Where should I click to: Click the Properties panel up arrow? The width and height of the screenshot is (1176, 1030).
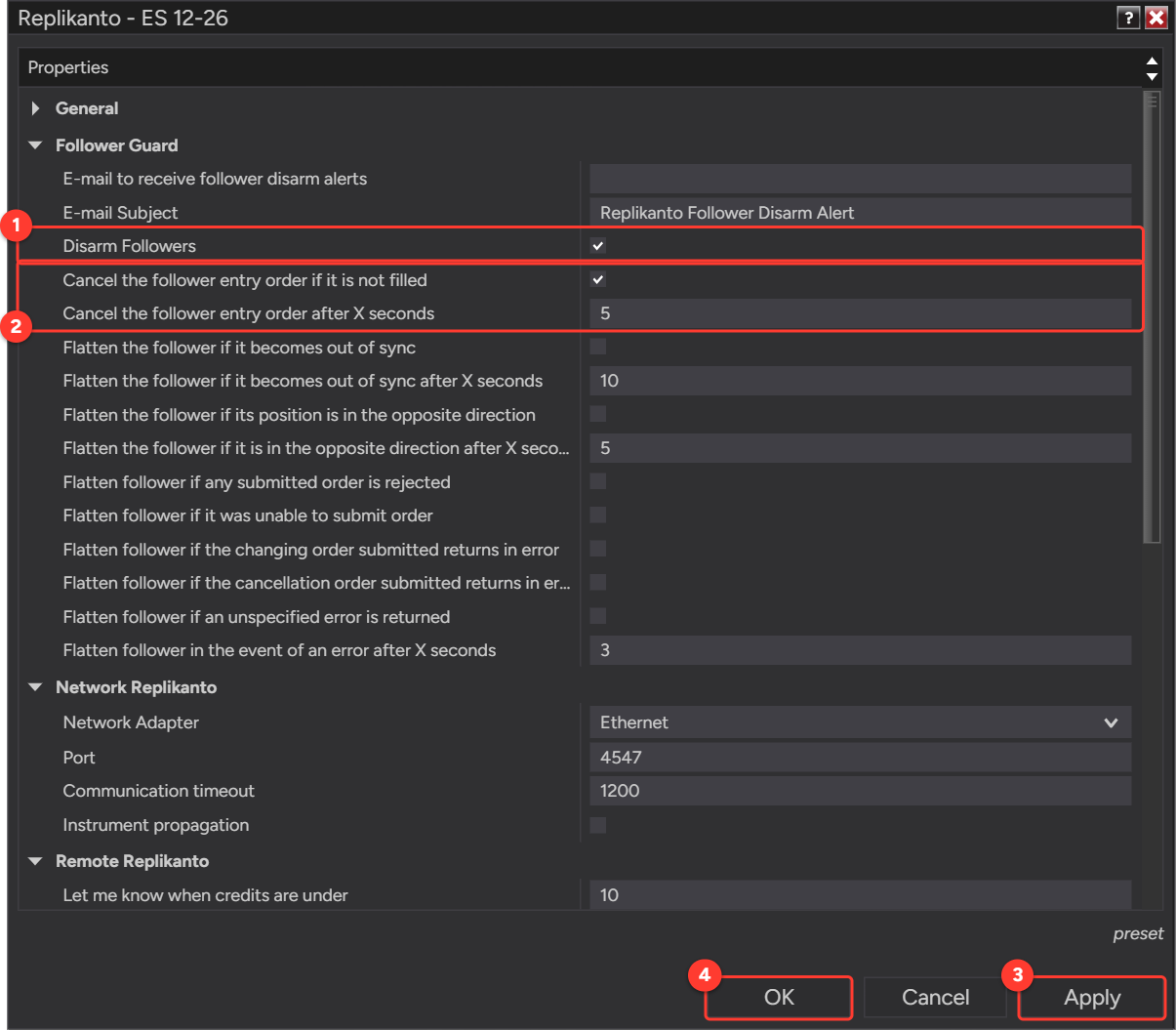pos(1153,61)
